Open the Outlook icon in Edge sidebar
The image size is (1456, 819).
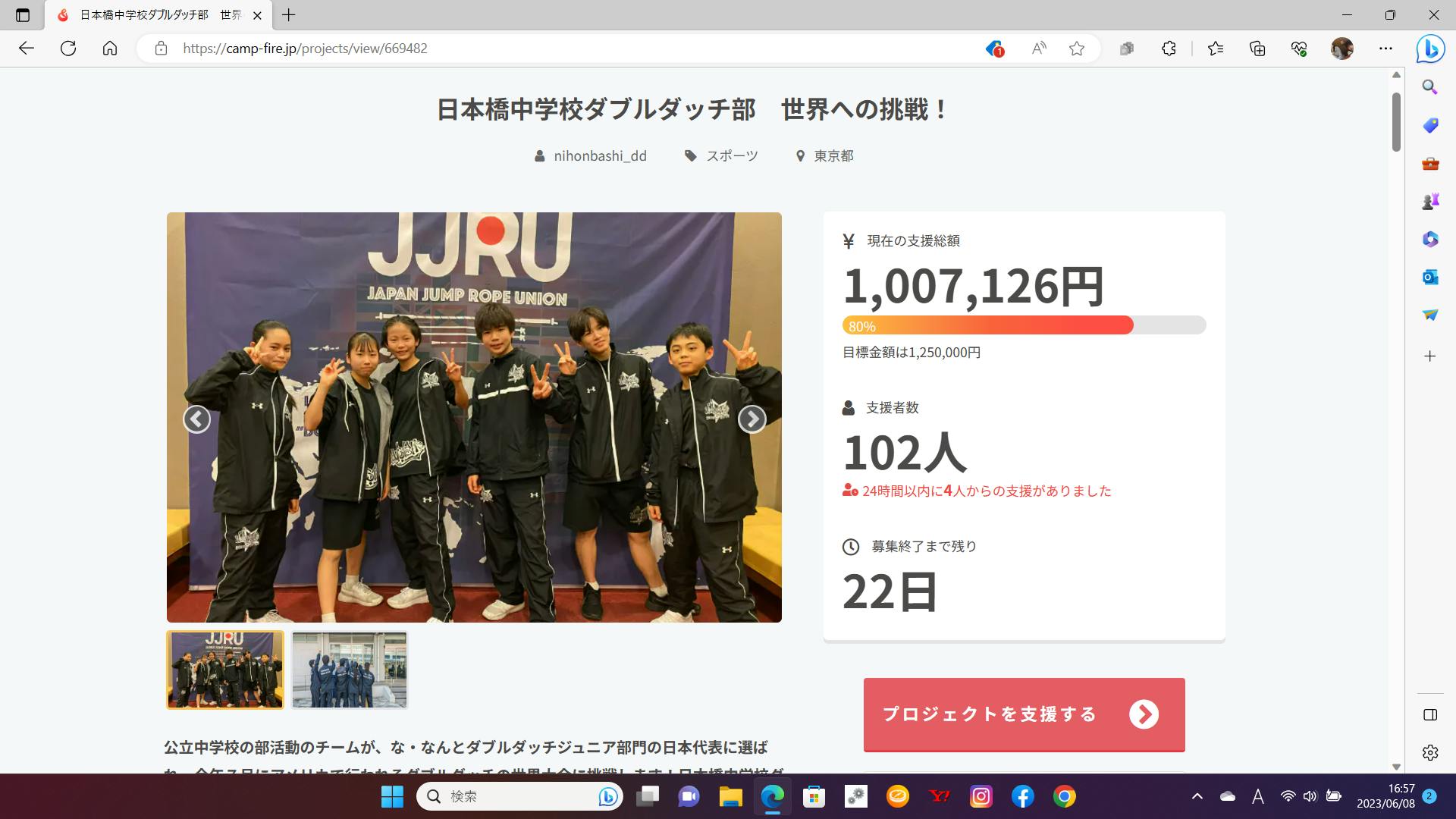click(1430, 277)
